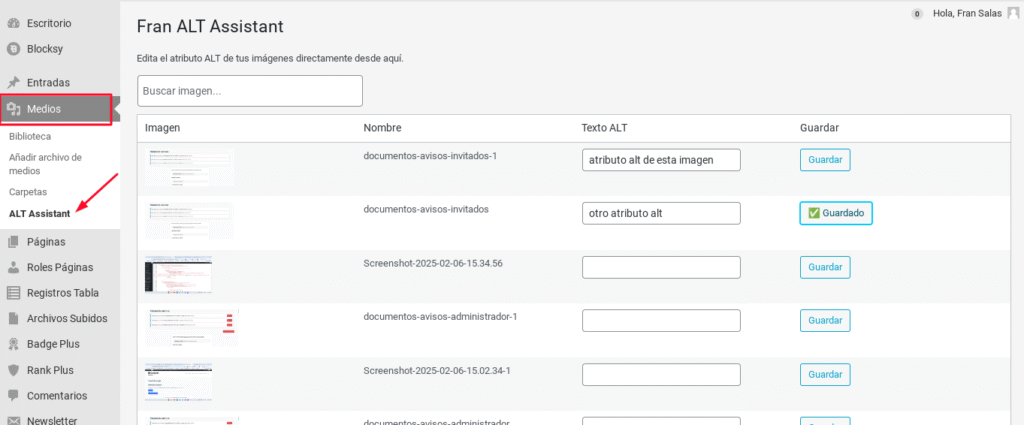
Task: Open the ALT Assistant submenu link
Action: 40,213
